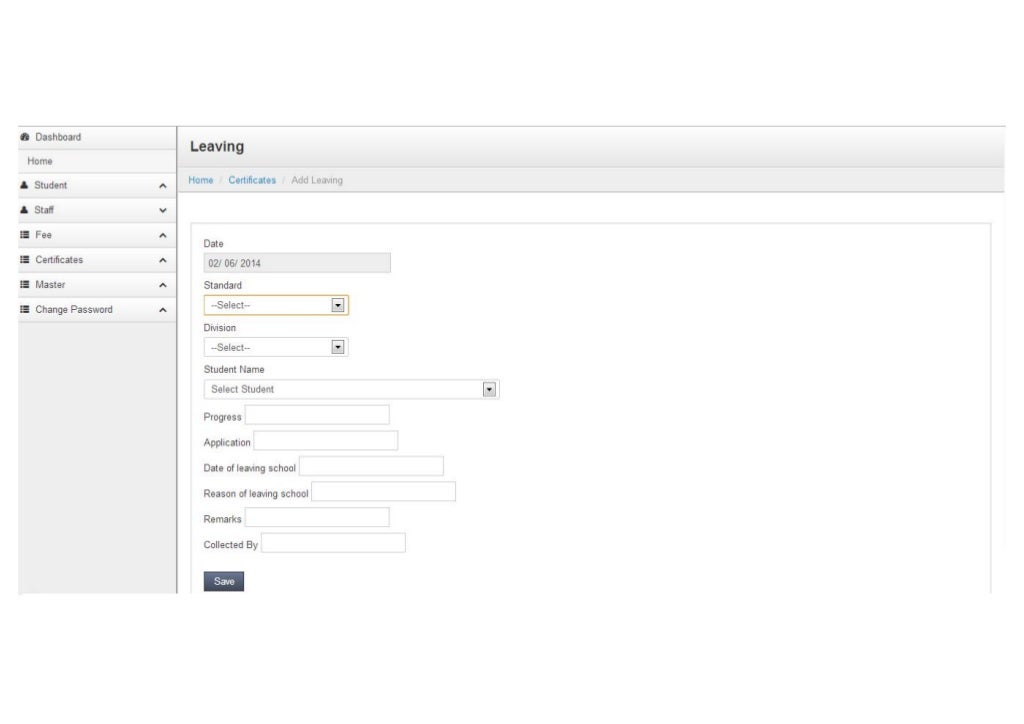Expand the Fee menu chevron
Screen dimensions: 1024x724
click(163, 236)
